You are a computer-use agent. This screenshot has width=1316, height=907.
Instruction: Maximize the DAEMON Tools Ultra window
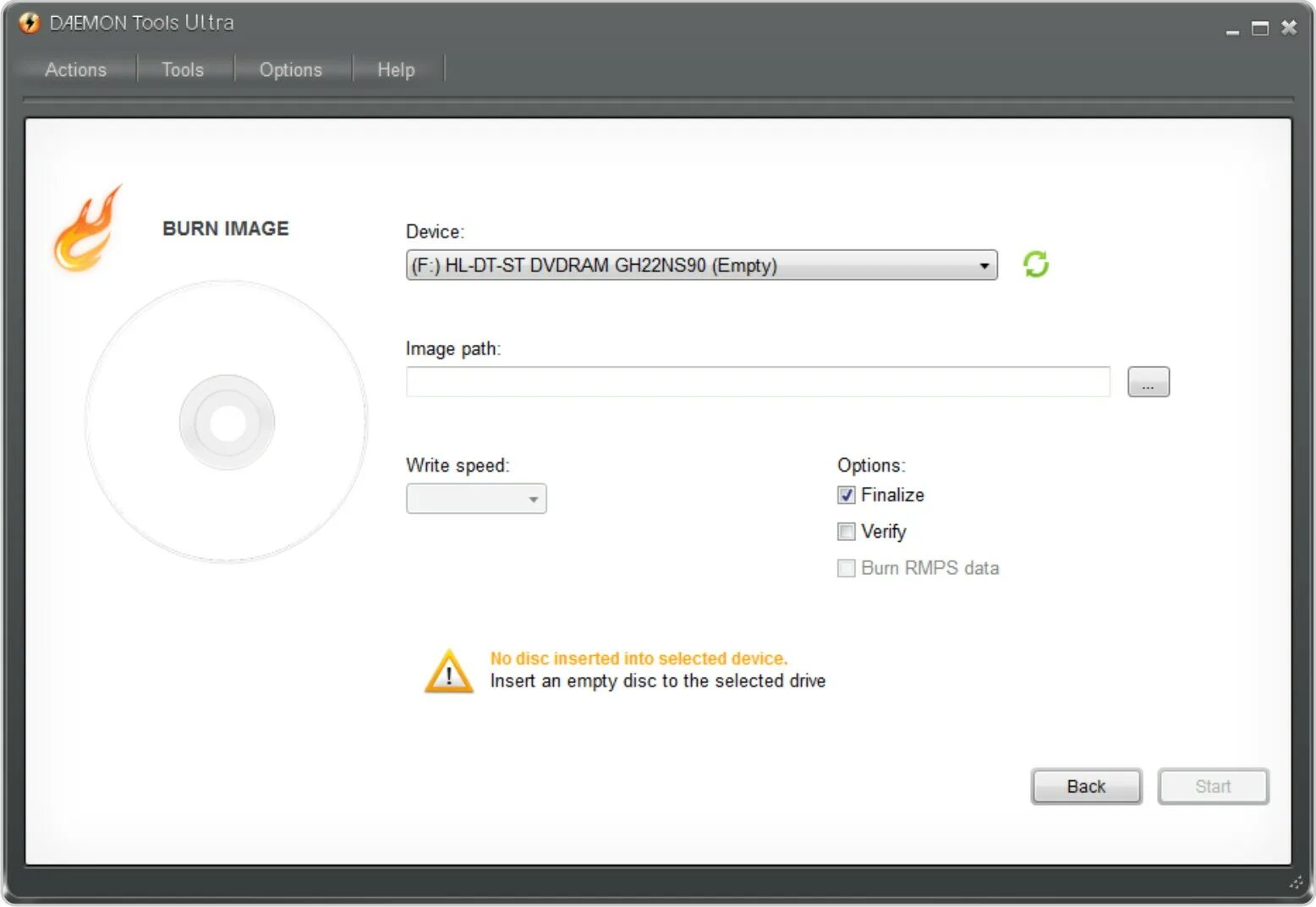[x=1260, y=28]
